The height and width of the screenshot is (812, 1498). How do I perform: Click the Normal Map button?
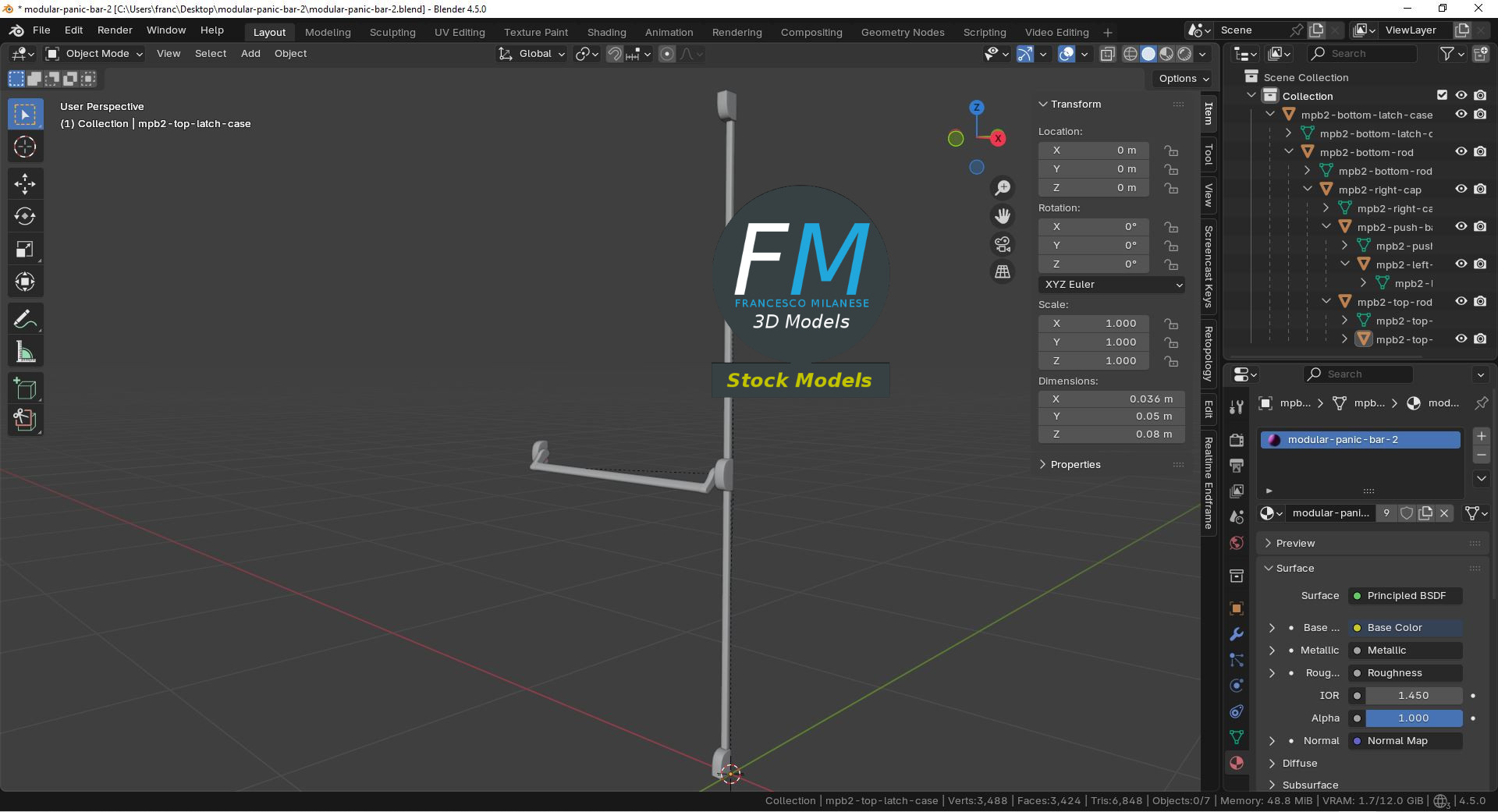point(1405,741)
